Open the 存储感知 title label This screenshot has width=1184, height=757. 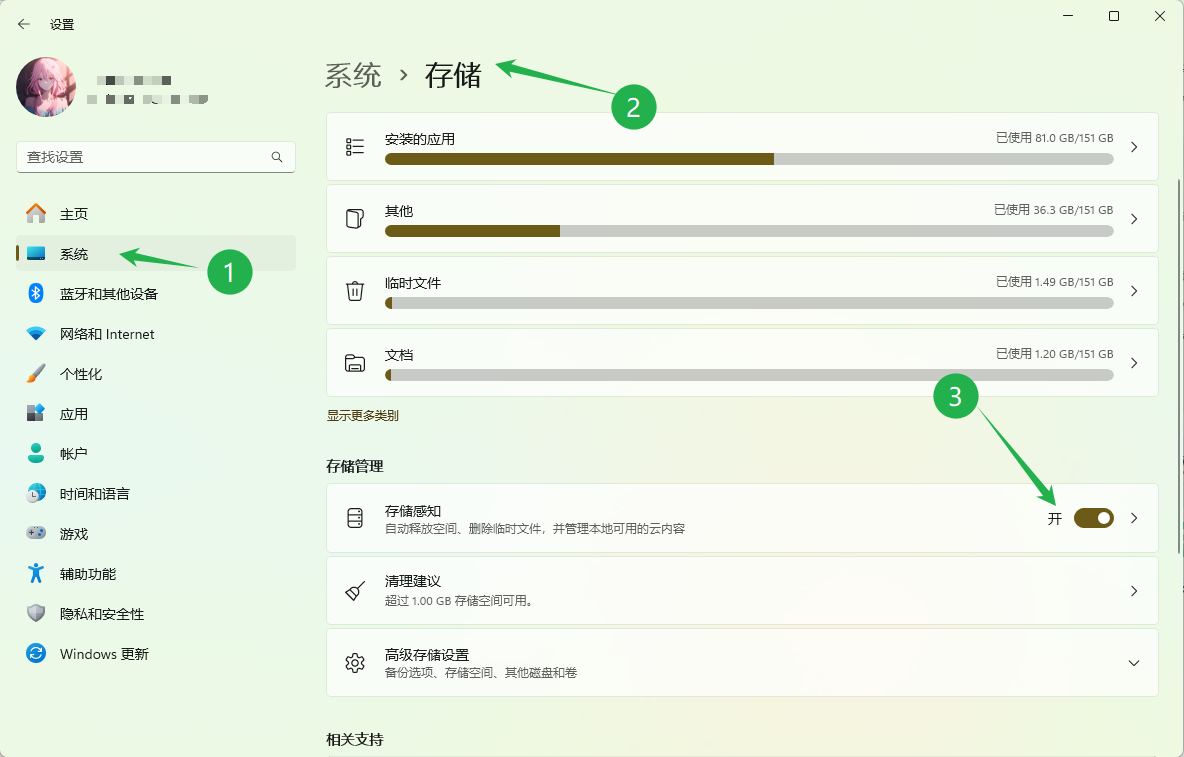coord(412,510)
